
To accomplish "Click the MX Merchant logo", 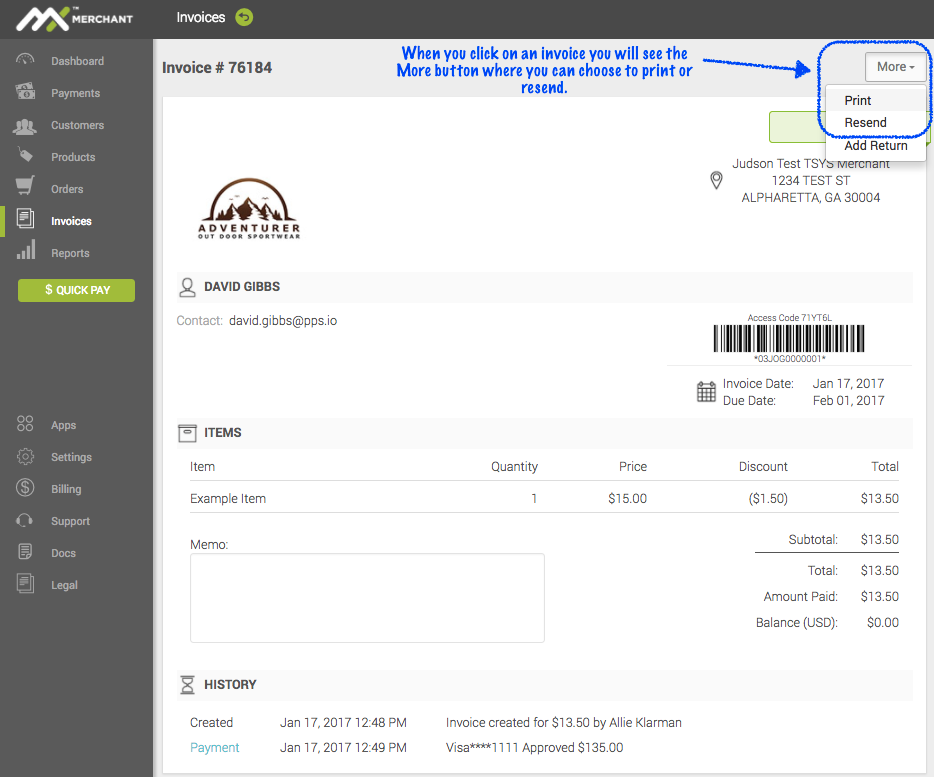I will pyautogui.click(x=75, y=18).
